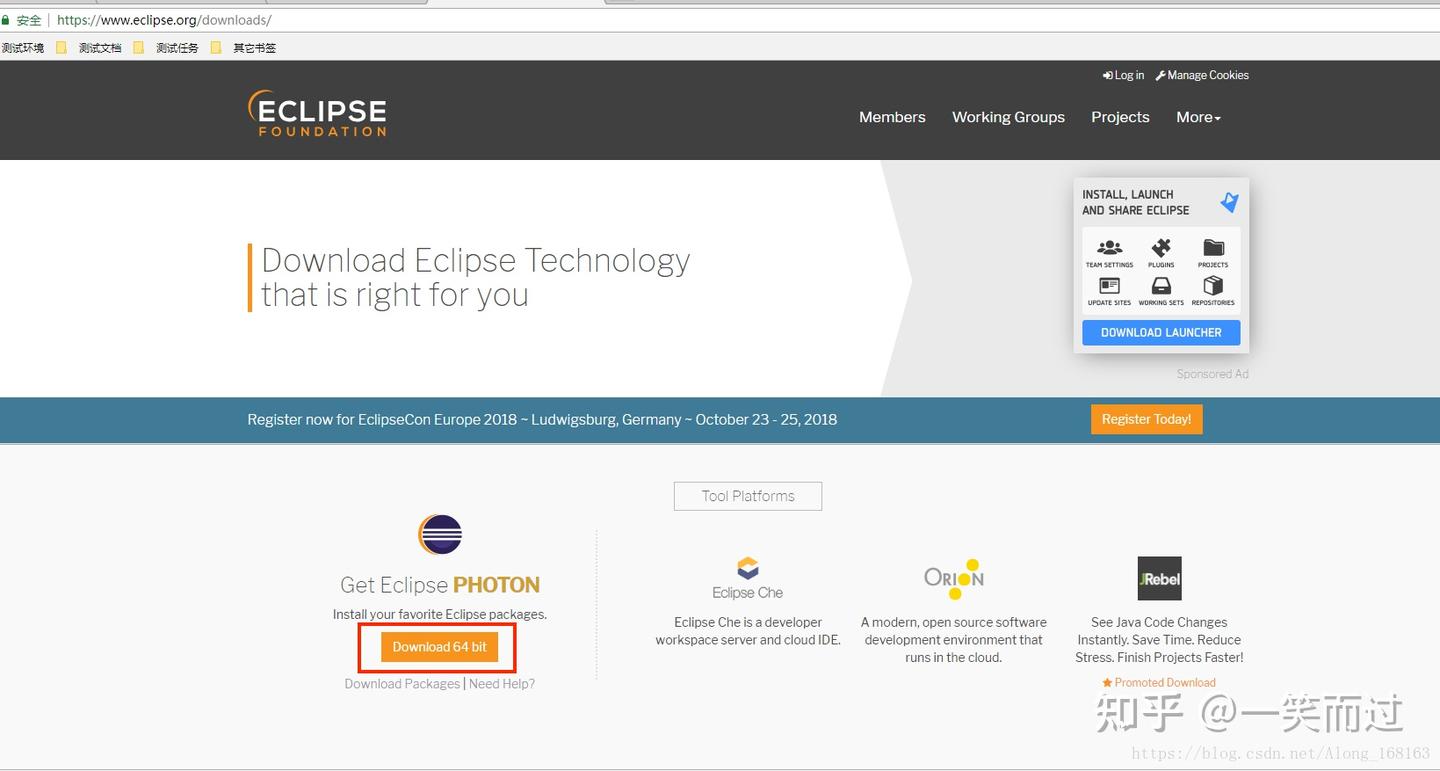
Task: Open the Need Help? link
Action: click(501, 683)
